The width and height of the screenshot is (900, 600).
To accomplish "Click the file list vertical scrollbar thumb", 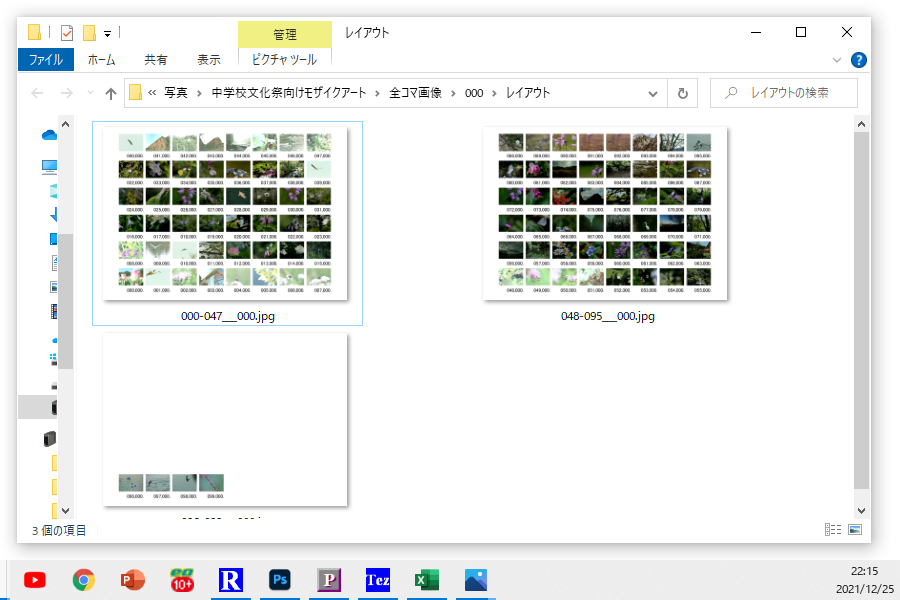I will 862,310.
